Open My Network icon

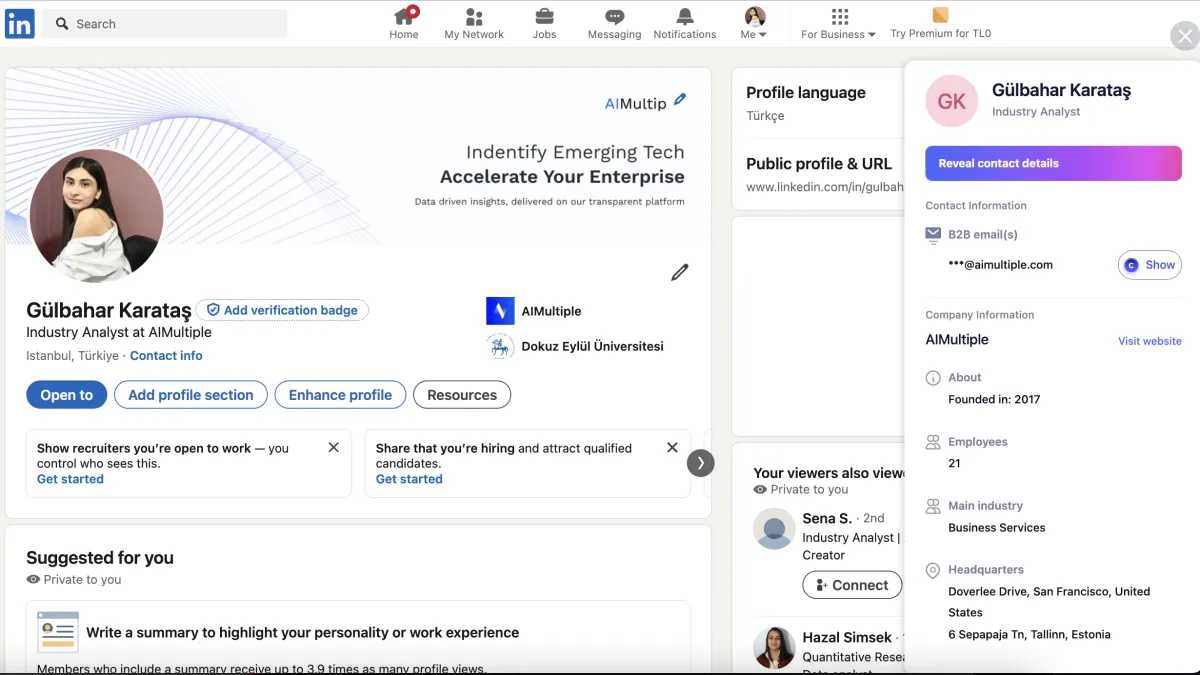click(x=474, y=16)
